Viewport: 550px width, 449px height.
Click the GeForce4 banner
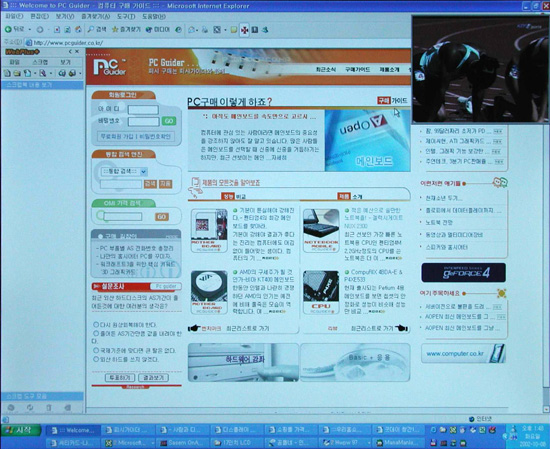pyautogui.click(x=463, y=273)
